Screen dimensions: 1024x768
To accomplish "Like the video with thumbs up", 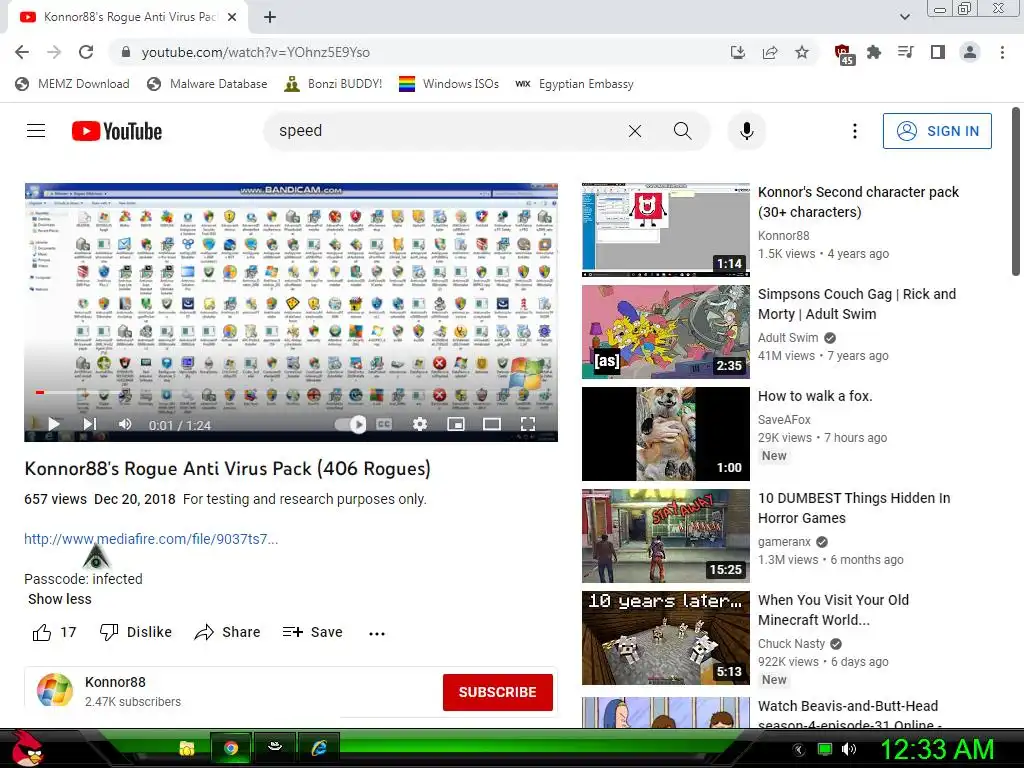I will (x=54, y=632).
